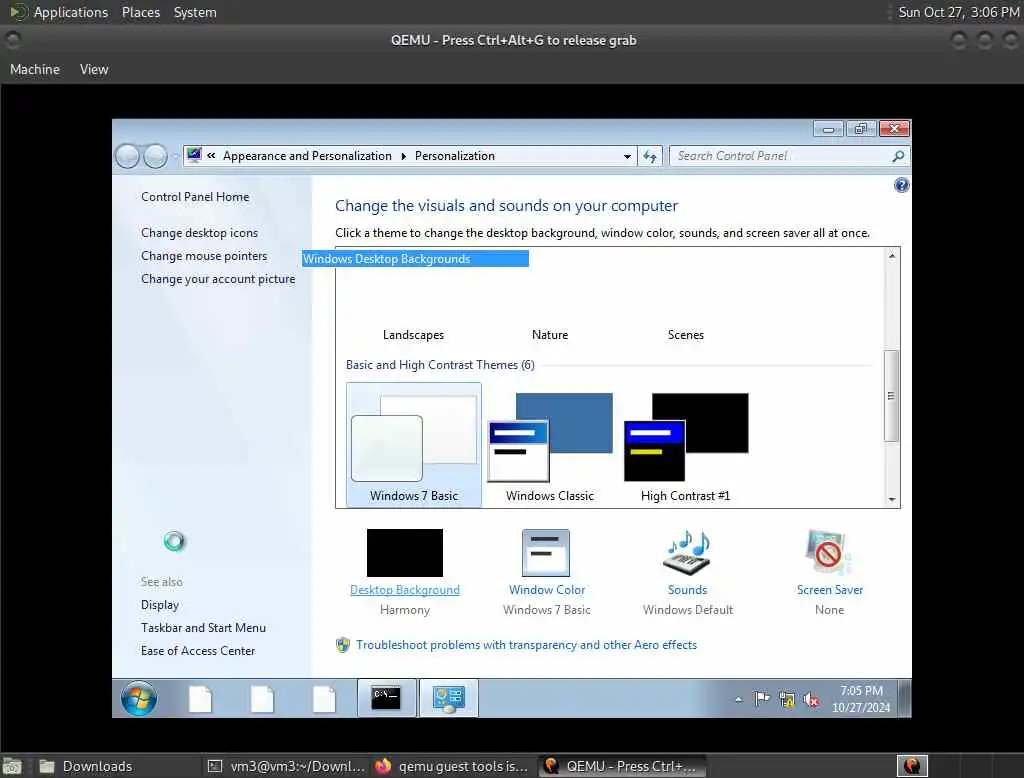Open Troubleshoot problems with transparency link
The height and width of the screenshot is (778, 1024).
tap(526, 645)
